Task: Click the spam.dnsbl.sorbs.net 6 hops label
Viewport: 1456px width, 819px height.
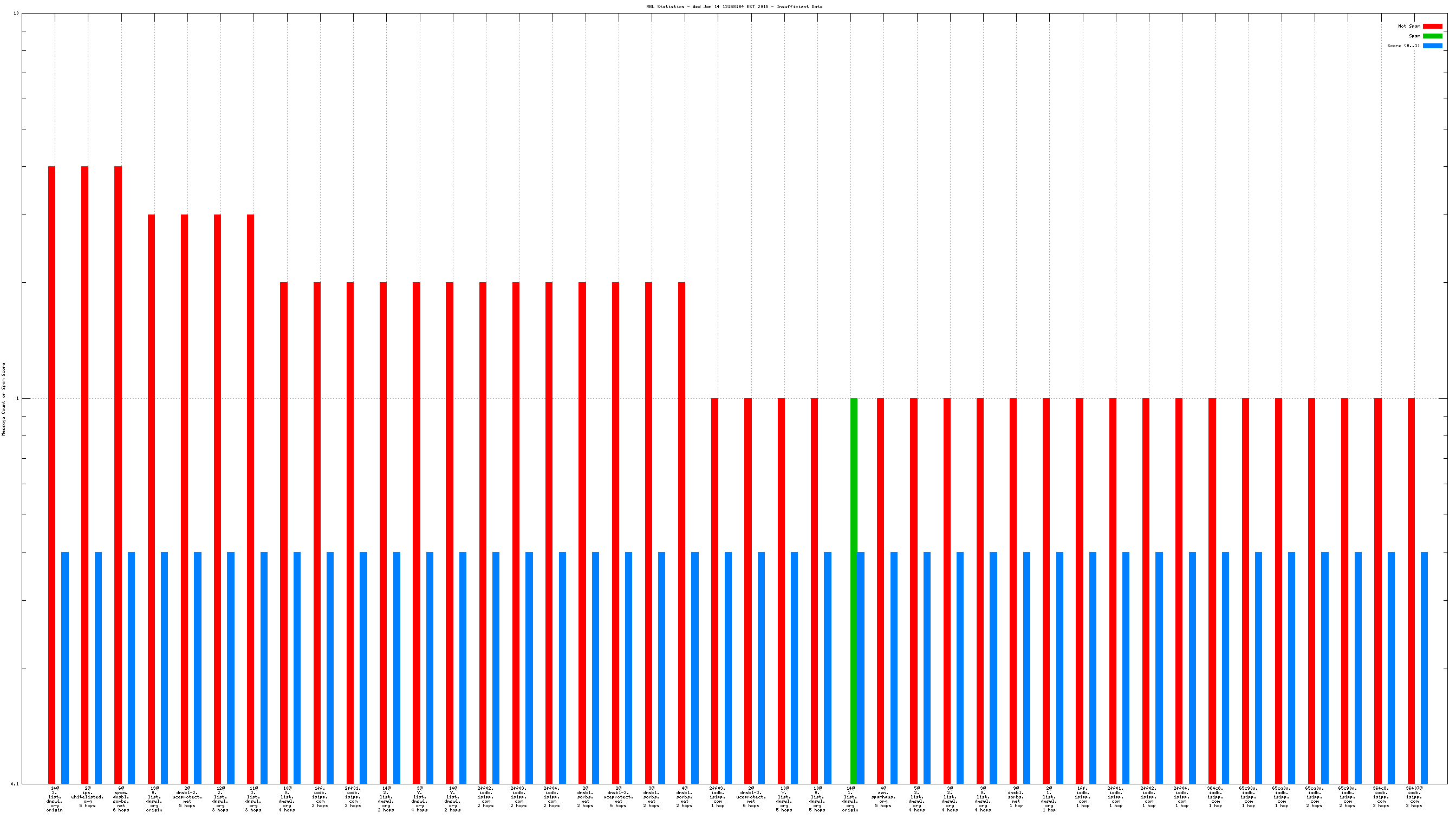Action: [x=121, y=798]
